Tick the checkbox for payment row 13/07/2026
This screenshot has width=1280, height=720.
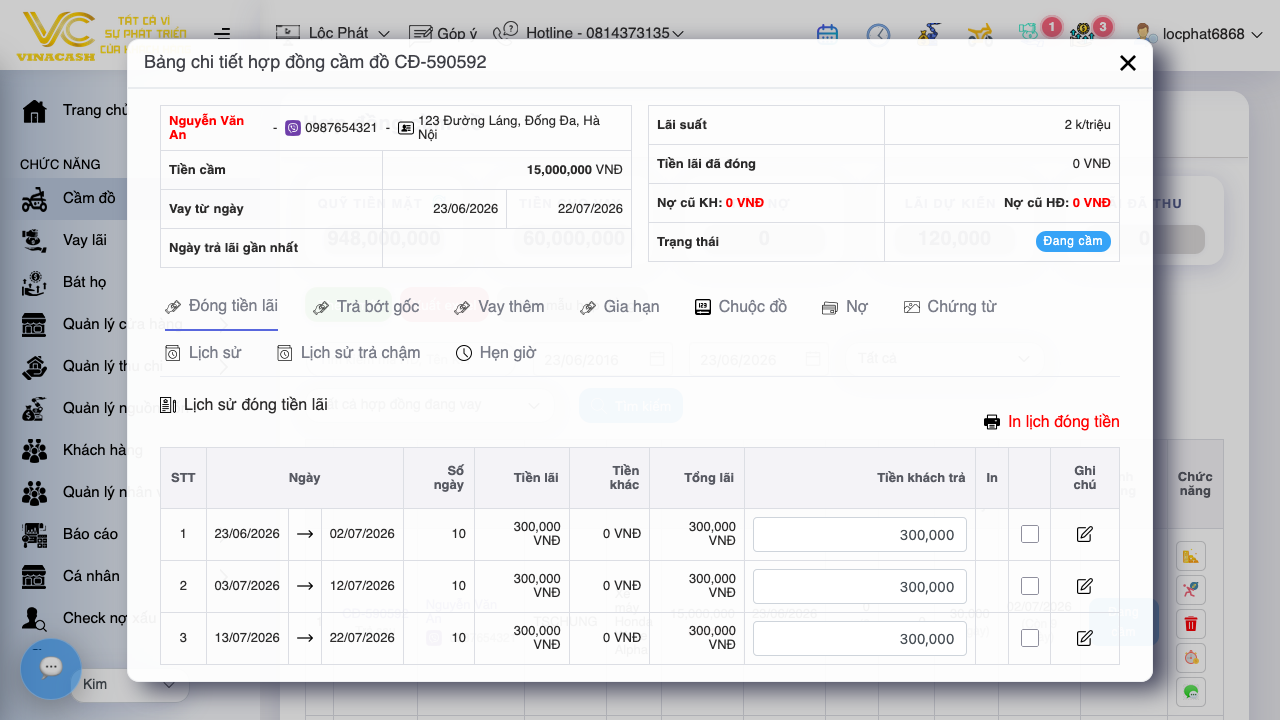pos(1030,638)
